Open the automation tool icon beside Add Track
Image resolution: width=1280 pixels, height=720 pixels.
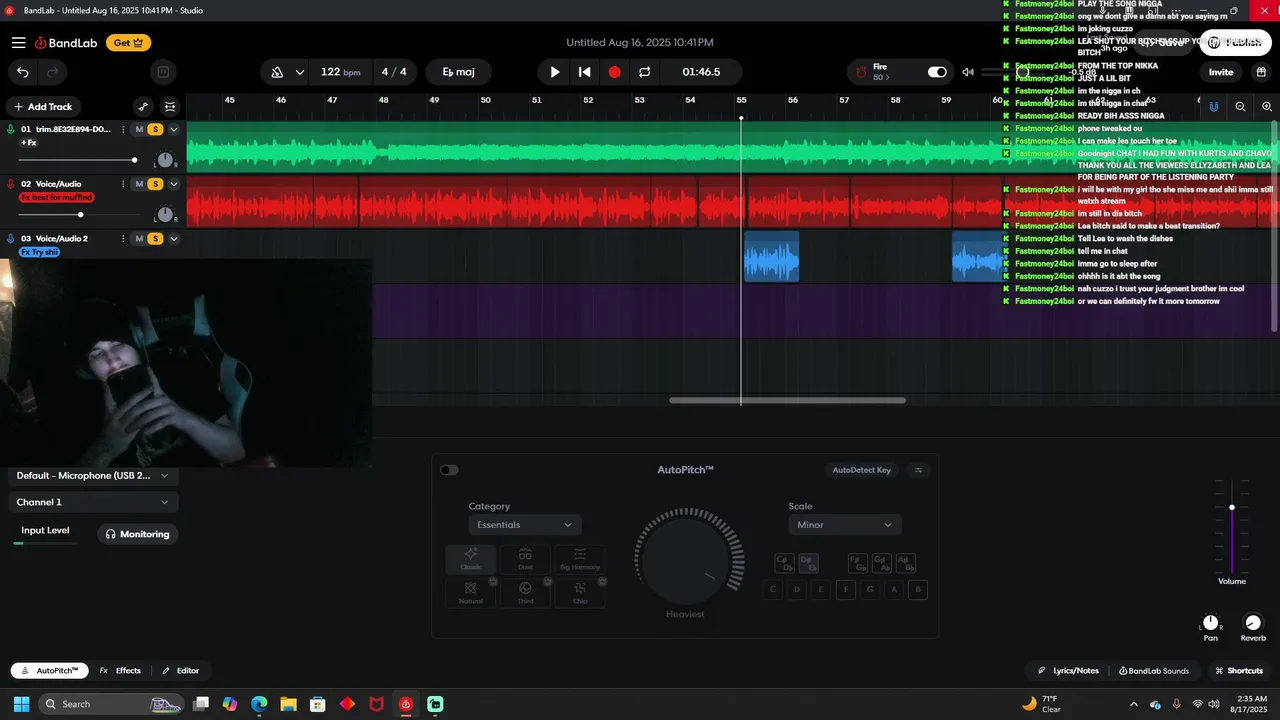143,107
